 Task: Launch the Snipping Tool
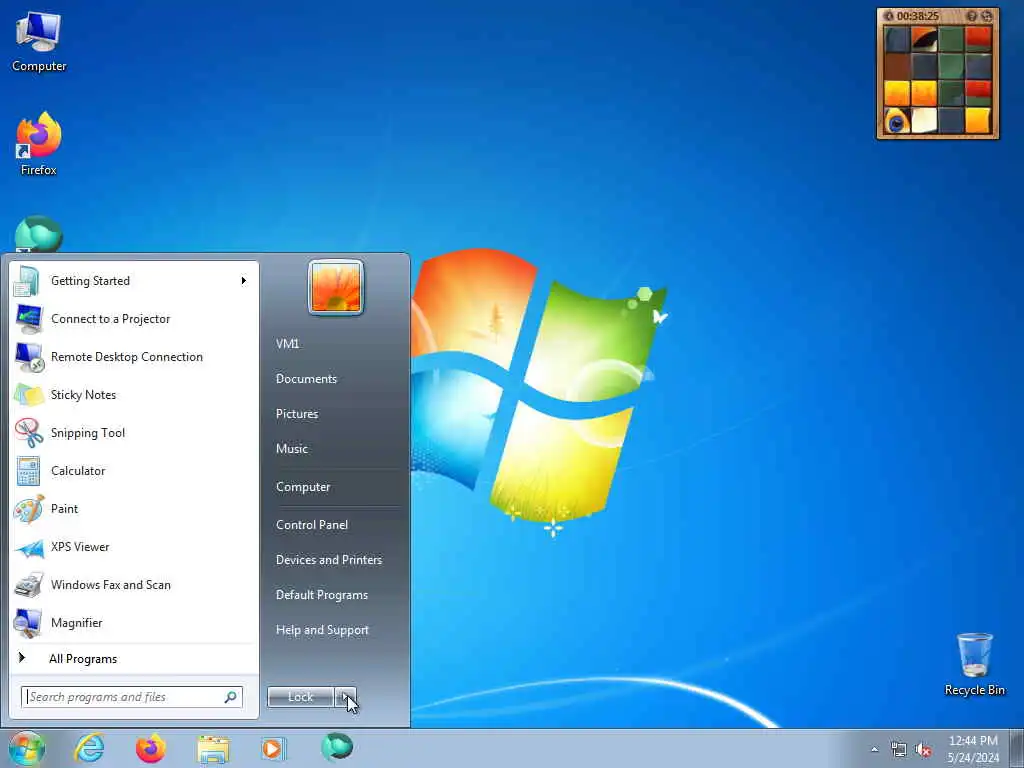[x=134, y=432]
